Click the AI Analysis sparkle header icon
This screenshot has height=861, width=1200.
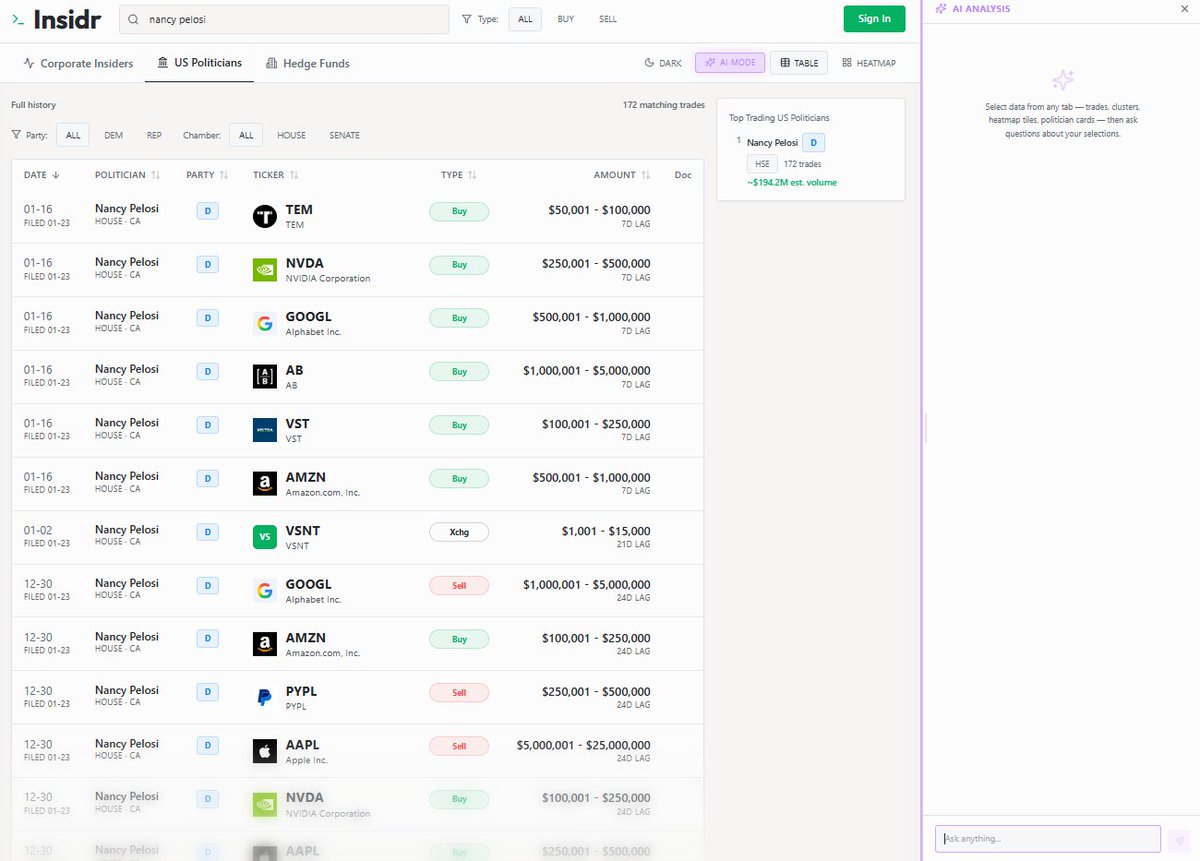tap(941, 9)
